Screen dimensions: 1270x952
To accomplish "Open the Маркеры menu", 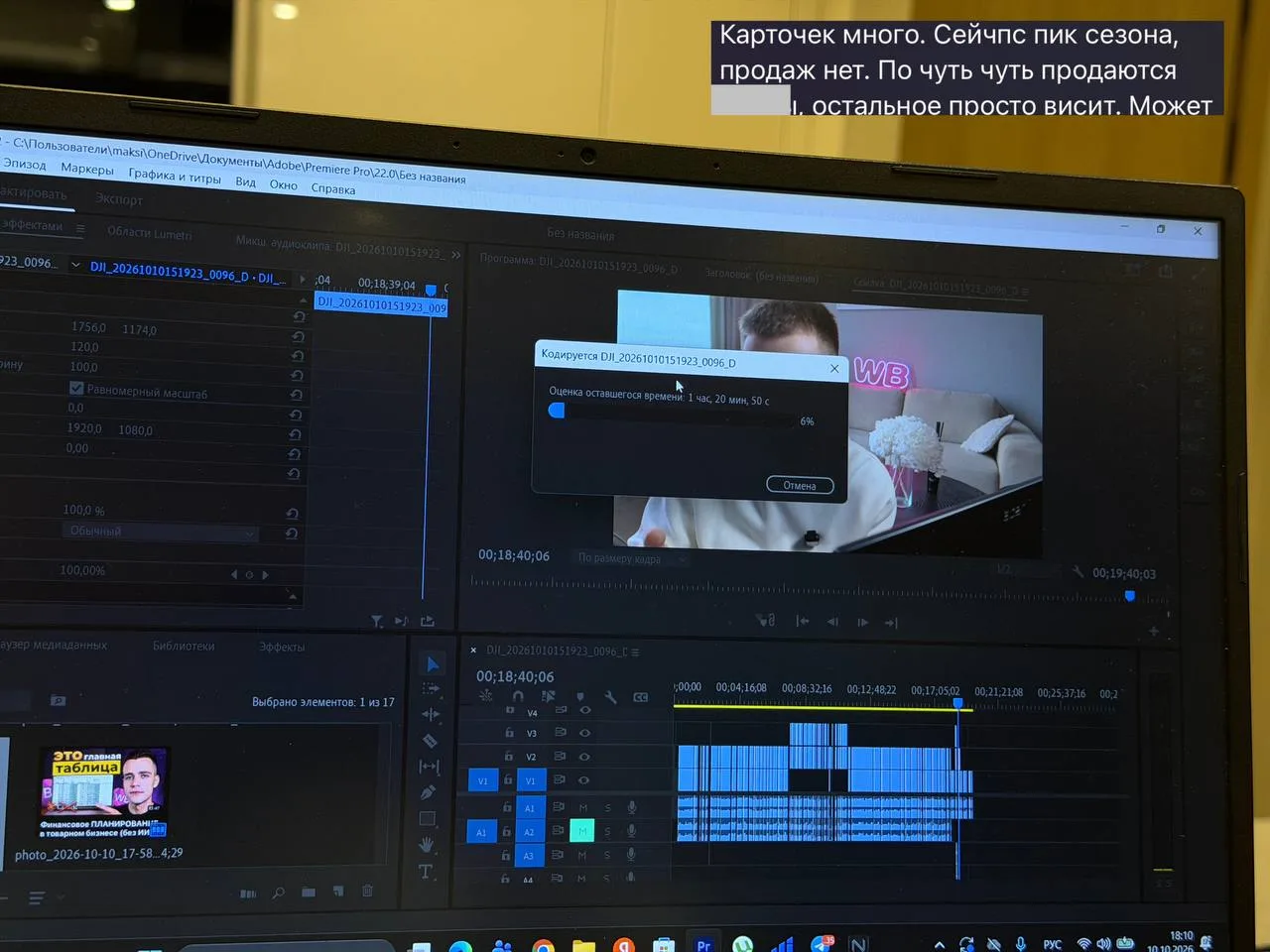I will [x=87, y=169].
